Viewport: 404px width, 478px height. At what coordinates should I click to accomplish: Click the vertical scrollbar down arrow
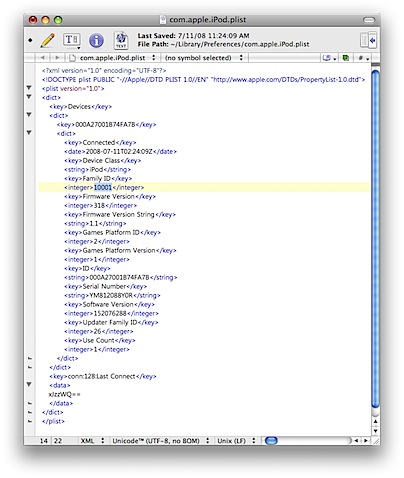[x=376, y=431]
